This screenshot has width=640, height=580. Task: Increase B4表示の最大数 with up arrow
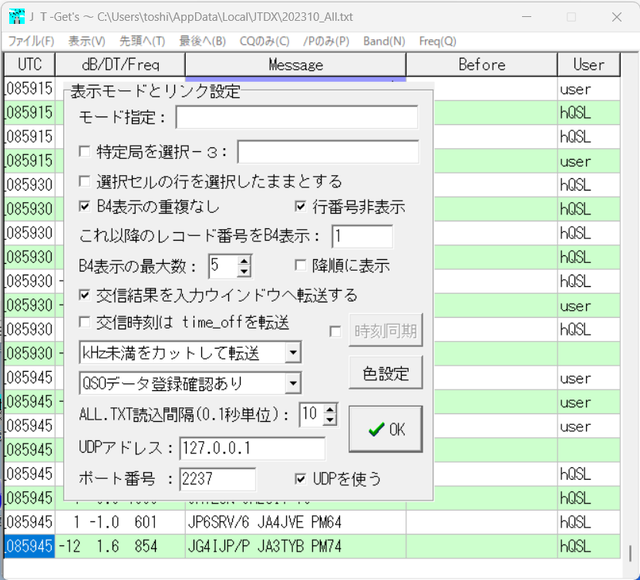[244, 261]
